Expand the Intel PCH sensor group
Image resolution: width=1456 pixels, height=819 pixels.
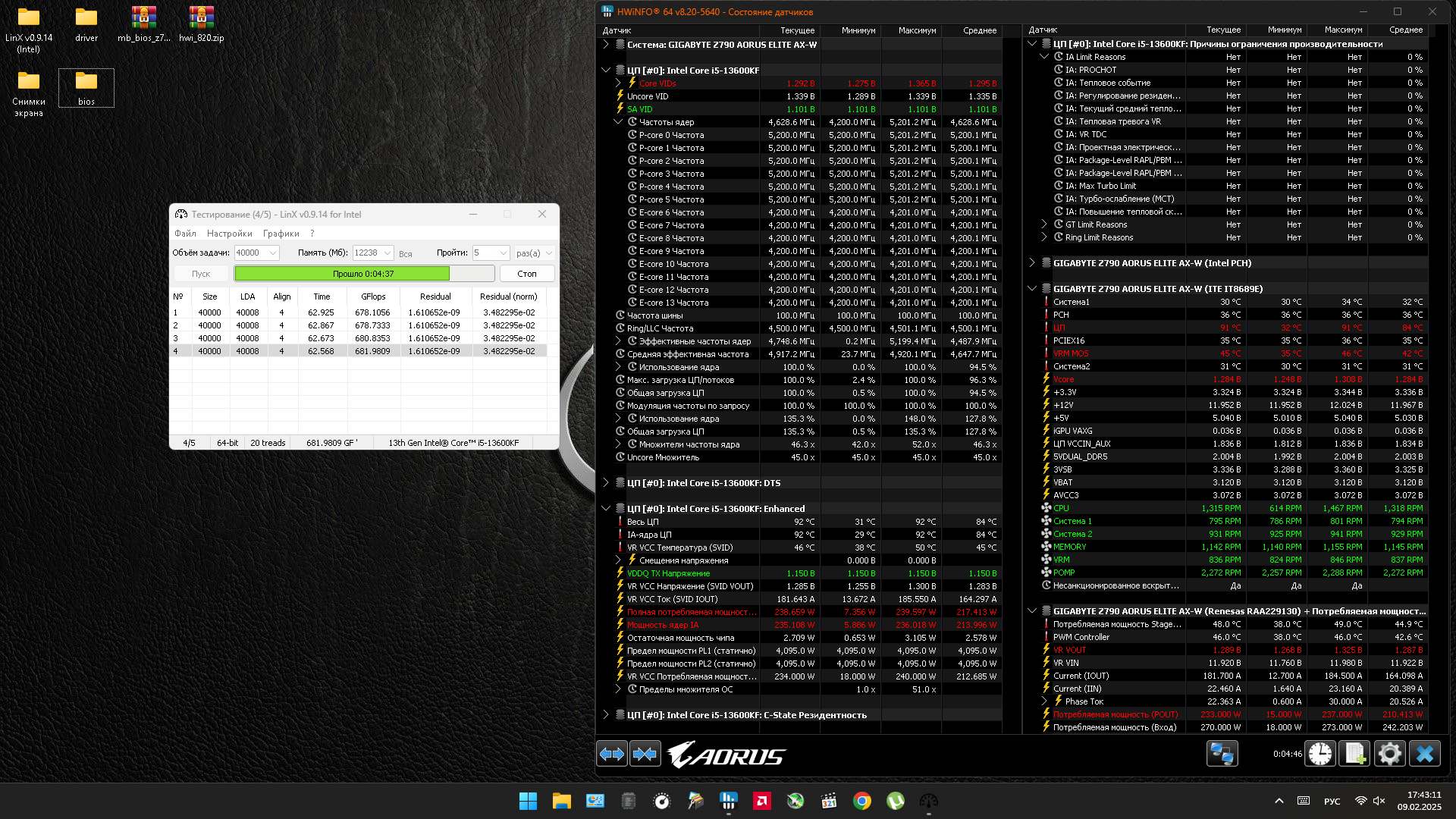1032,263
